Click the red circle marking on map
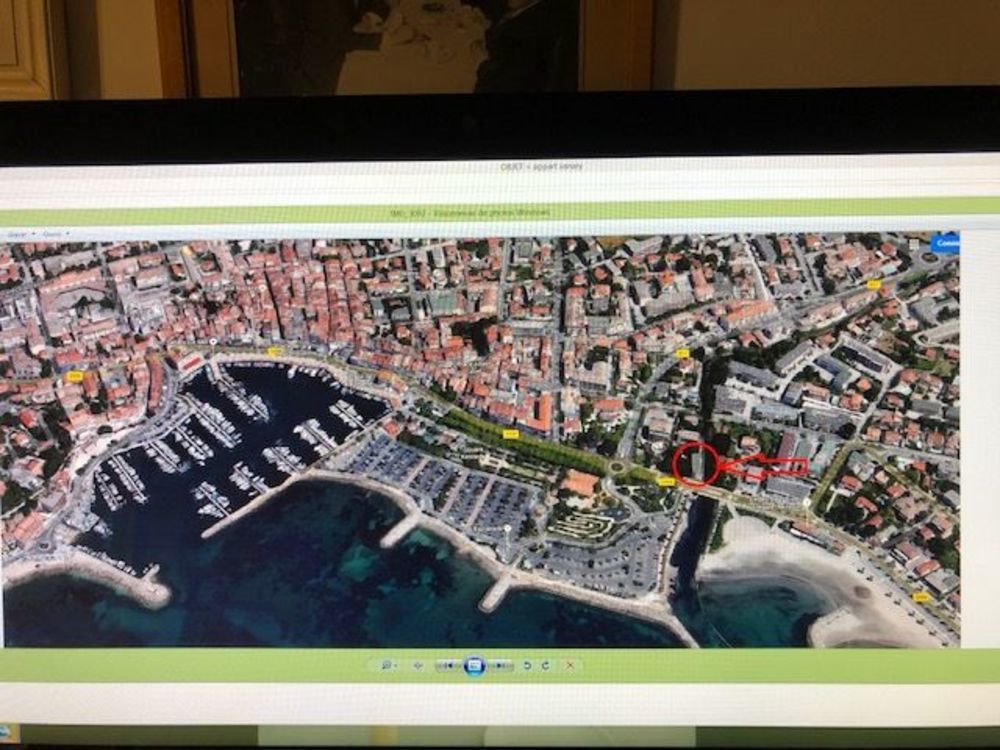This screenshot has width=1000, height=750. point(696,464)
